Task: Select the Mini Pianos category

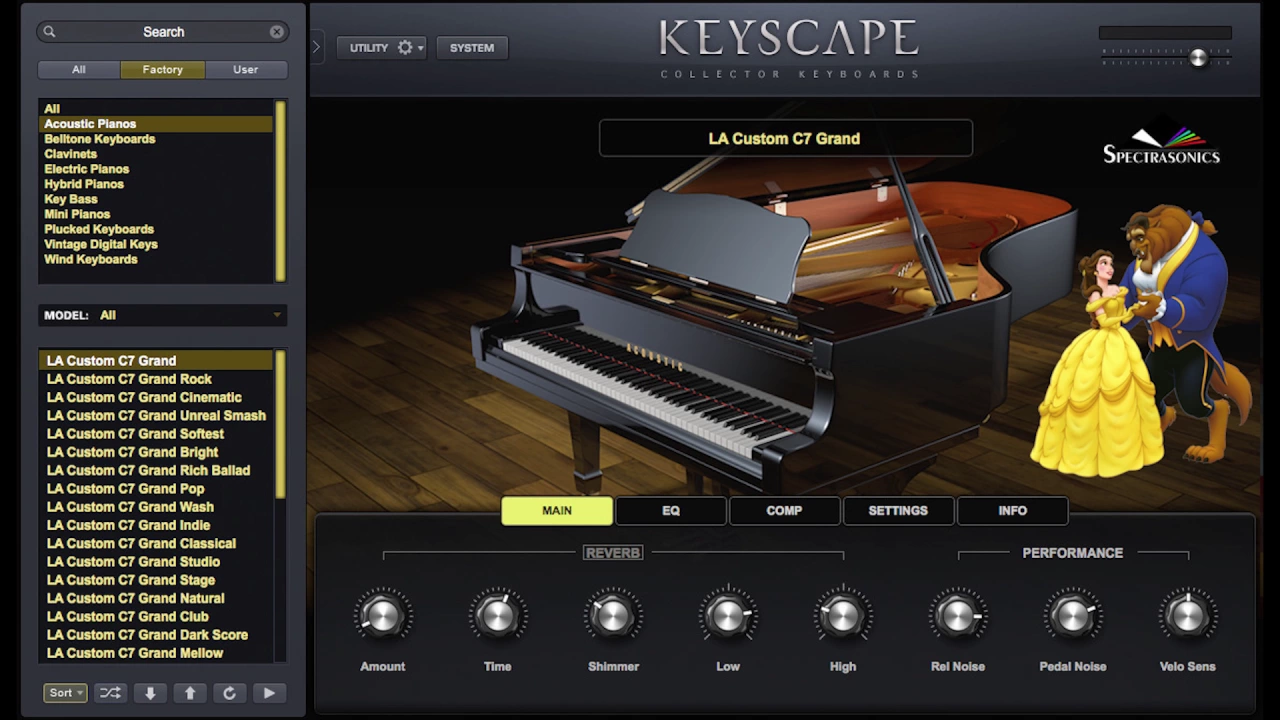Action: (x=155, y=214)
